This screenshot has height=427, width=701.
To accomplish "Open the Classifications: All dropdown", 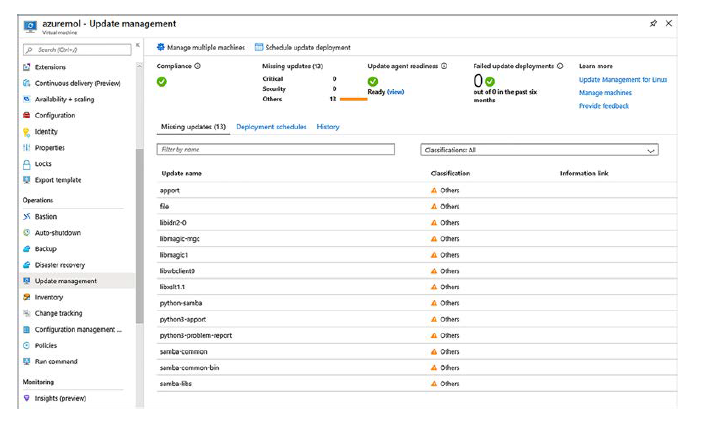I will [x=539, y=150].
